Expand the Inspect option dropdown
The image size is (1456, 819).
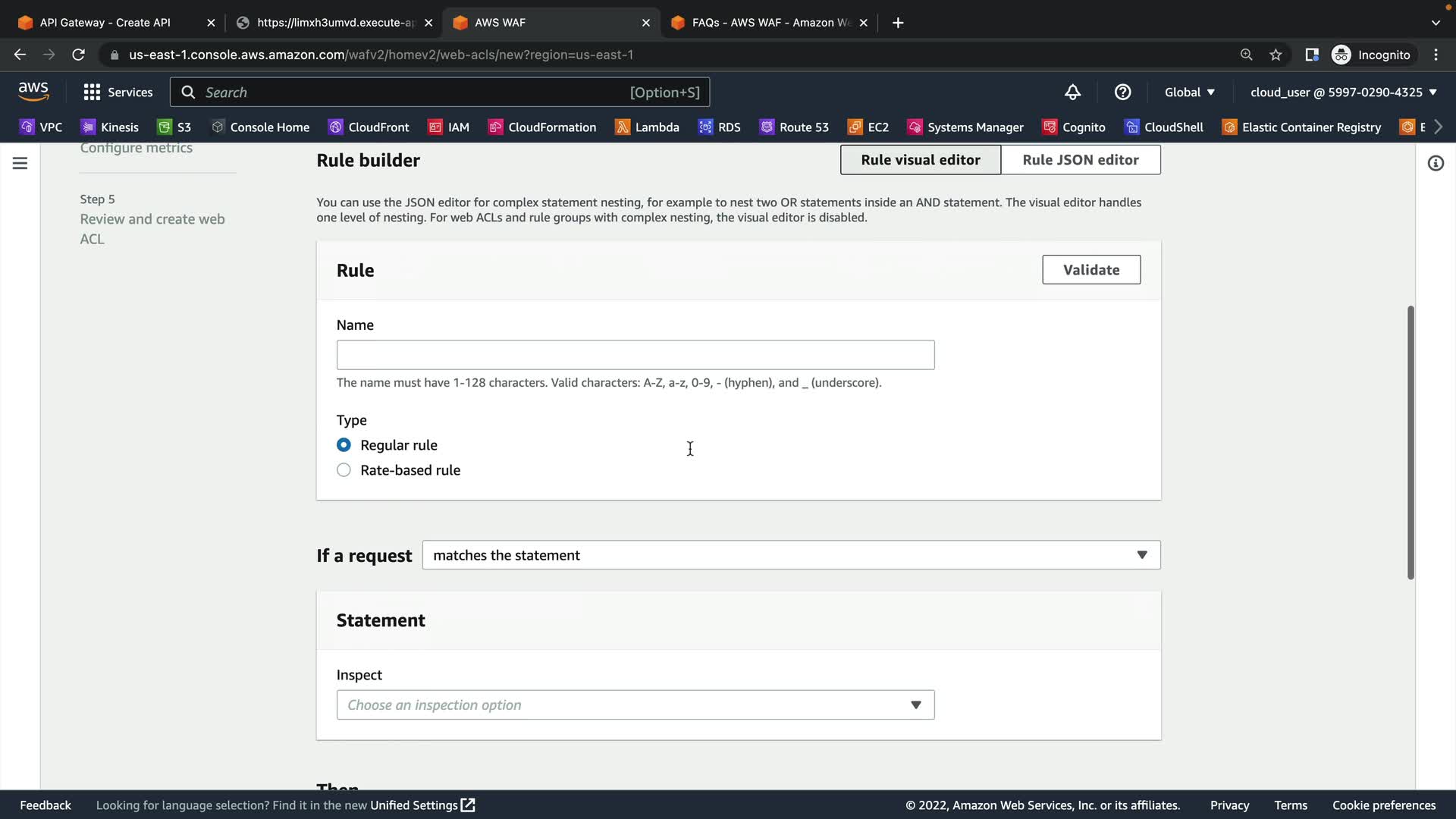pos(635,705)
